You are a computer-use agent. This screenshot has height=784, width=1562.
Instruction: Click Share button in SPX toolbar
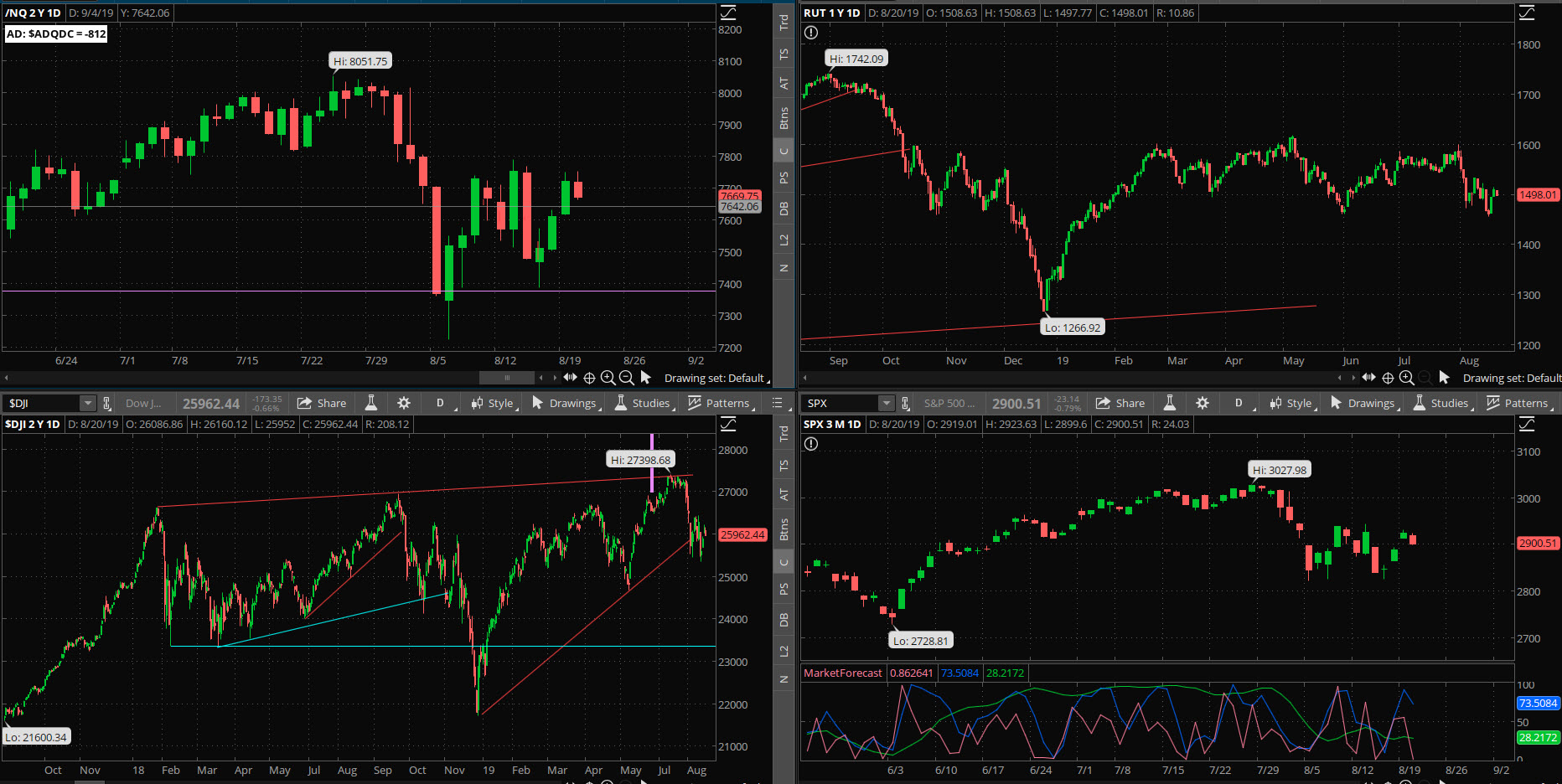[1120, 403]
